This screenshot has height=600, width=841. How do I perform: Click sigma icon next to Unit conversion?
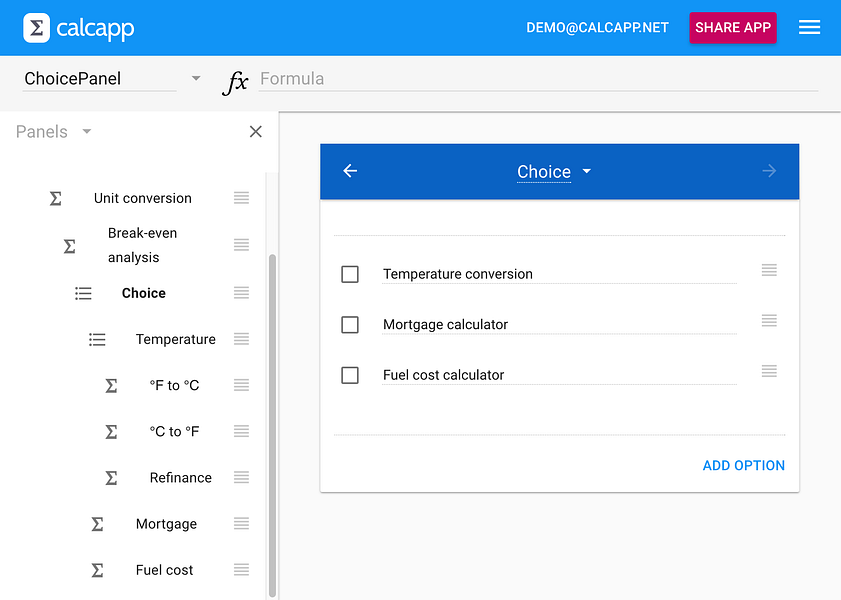click(56, 198)
